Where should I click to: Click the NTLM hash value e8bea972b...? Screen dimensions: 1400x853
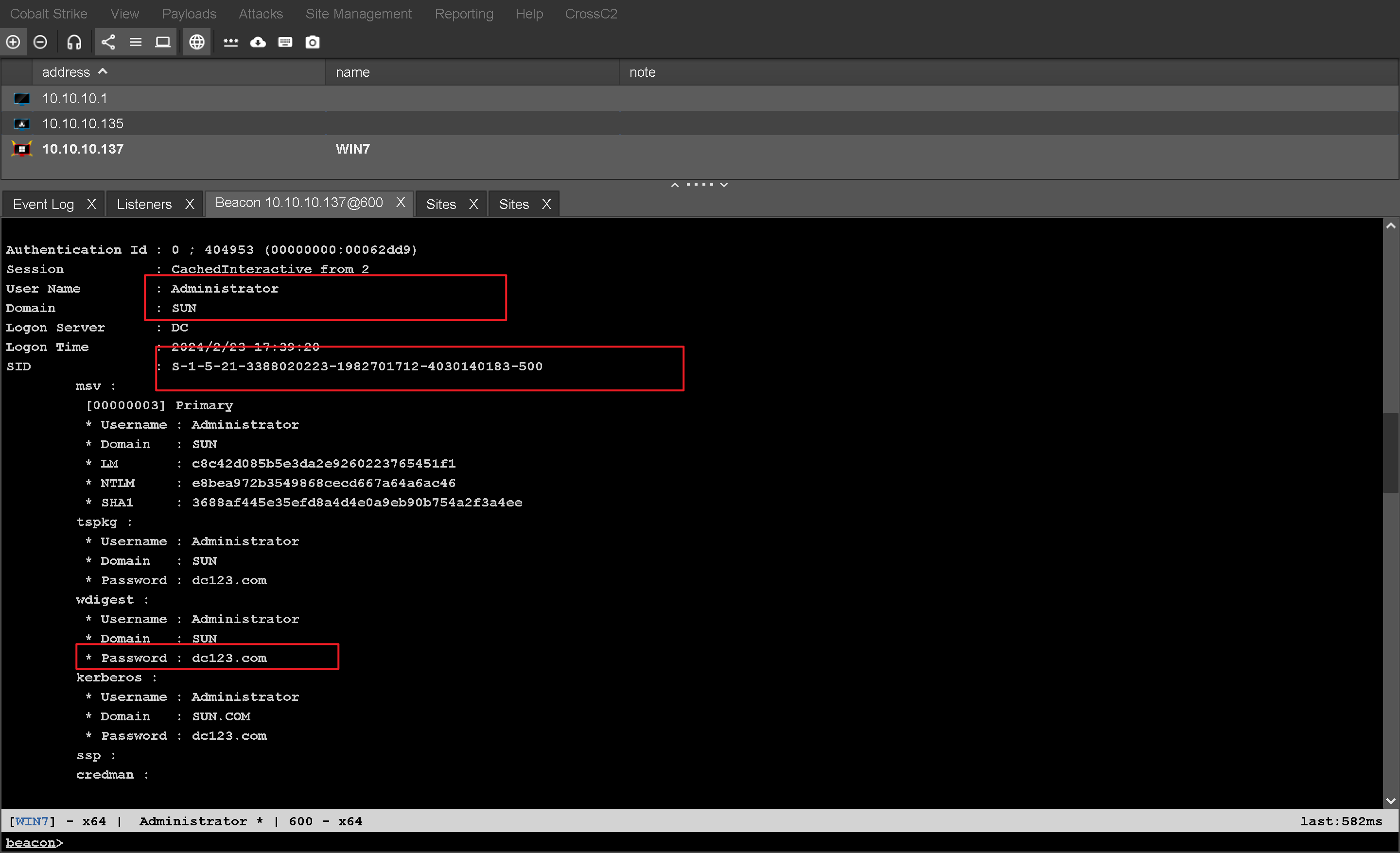323,483
